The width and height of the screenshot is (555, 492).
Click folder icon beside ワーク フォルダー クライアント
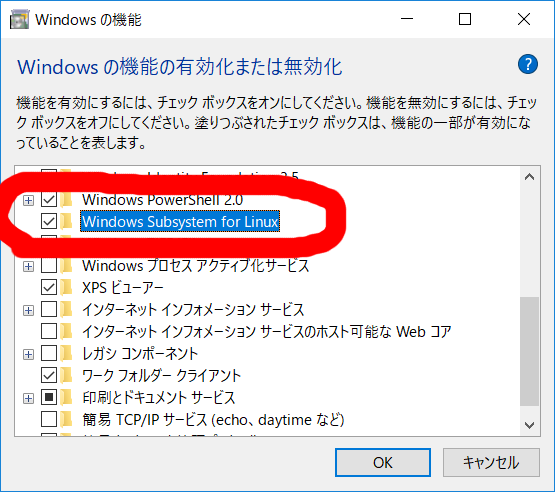pyautogui.click(x=67, y=375)
